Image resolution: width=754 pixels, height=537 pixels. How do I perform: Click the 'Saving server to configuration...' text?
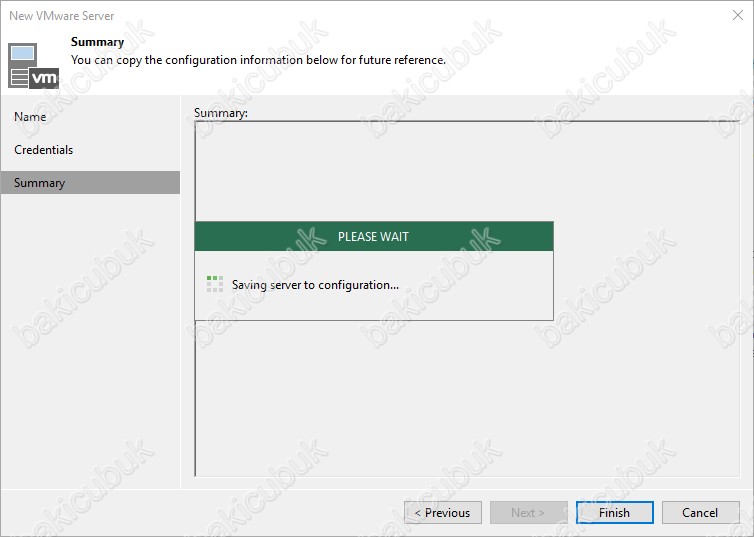(315, 285)
